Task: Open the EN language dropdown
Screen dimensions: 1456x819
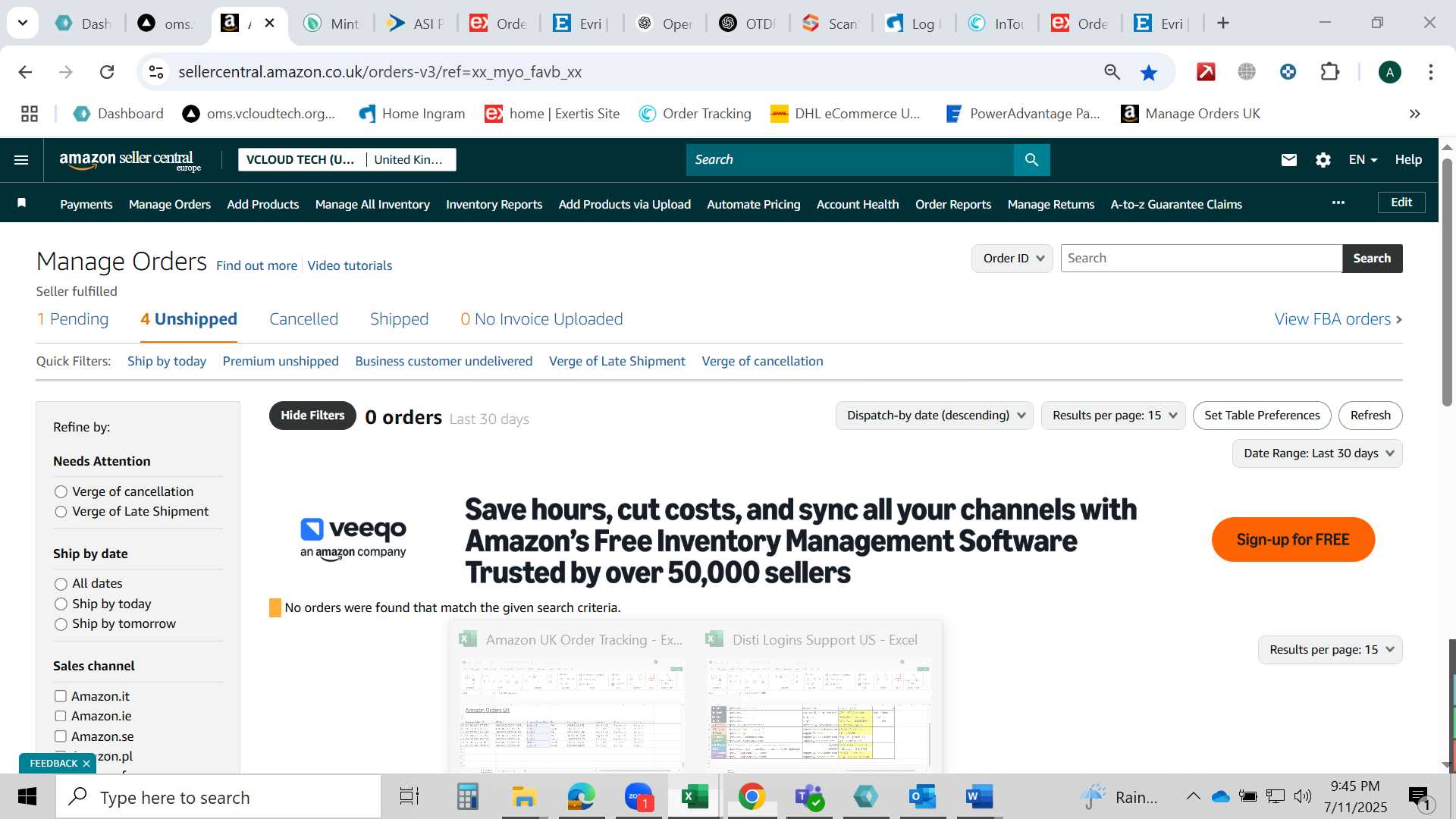Action: [1363, 160]
